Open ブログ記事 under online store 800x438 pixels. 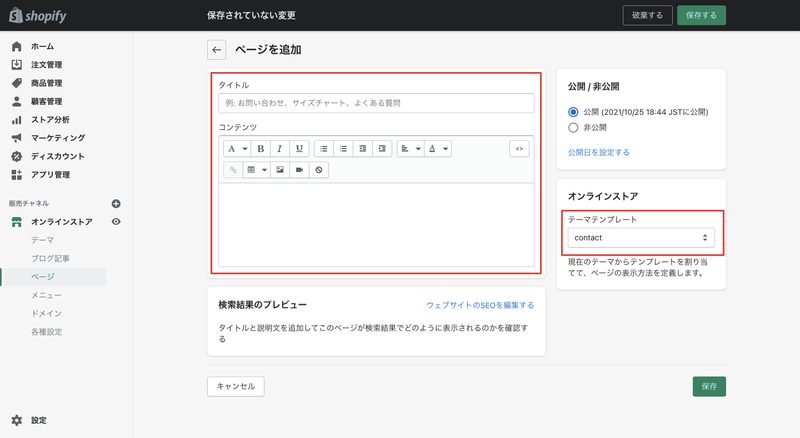[x=50, y=258]
